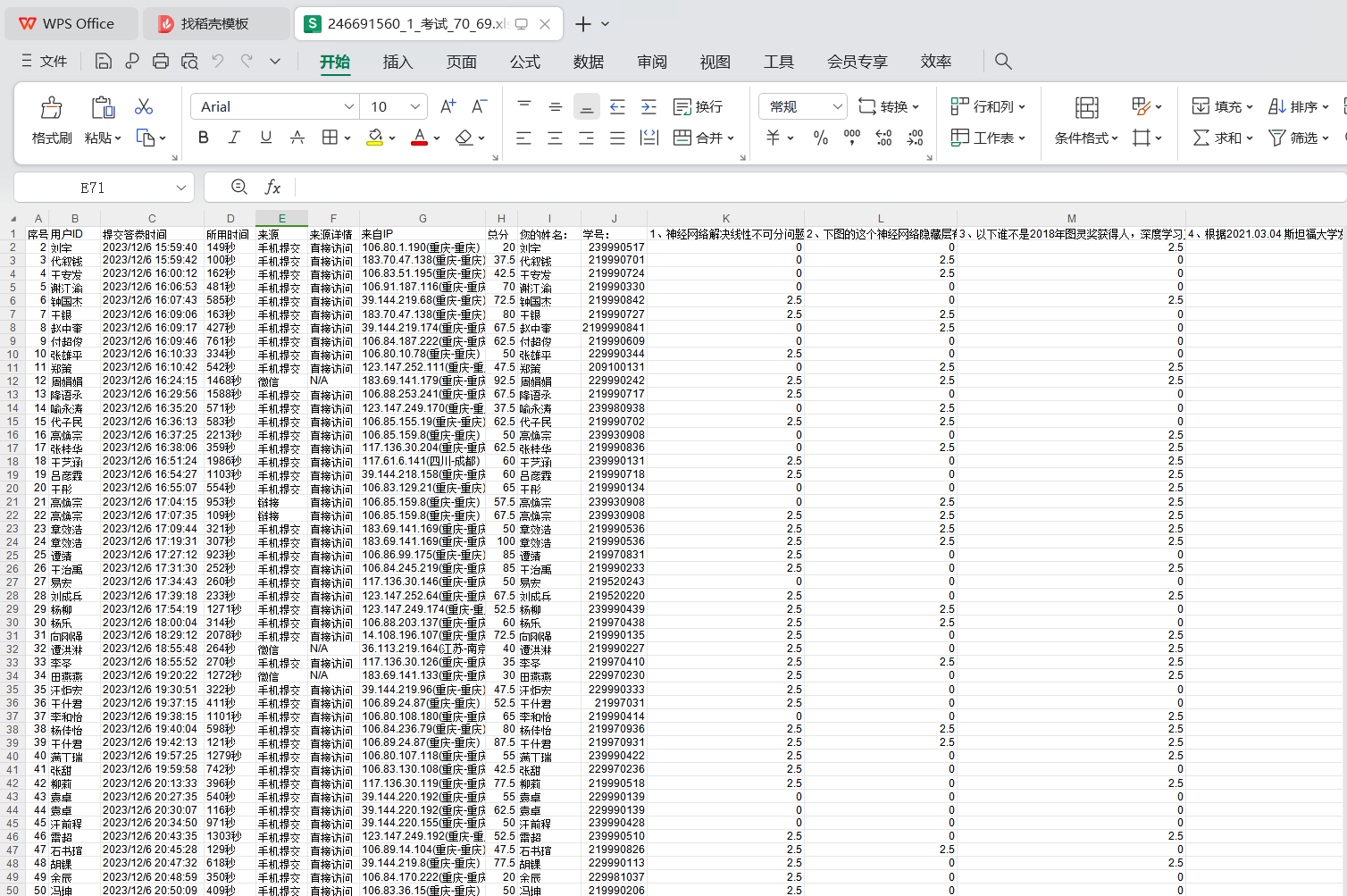Toggle italic formatting
This screenshot has width=1347, height=896.
[234, 138]
